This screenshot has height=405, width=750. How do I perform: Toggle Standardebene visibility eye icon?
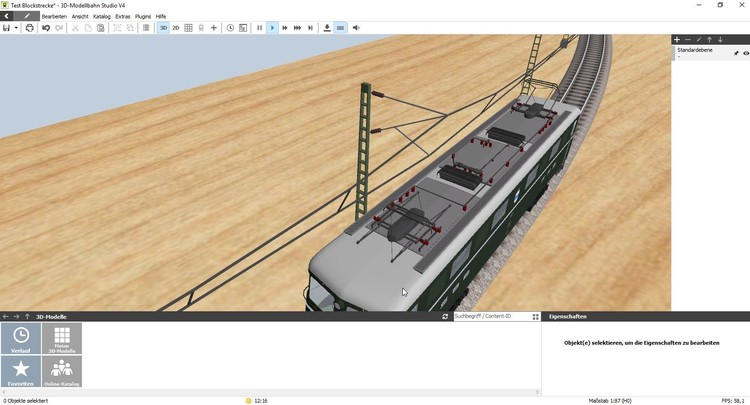746,53
